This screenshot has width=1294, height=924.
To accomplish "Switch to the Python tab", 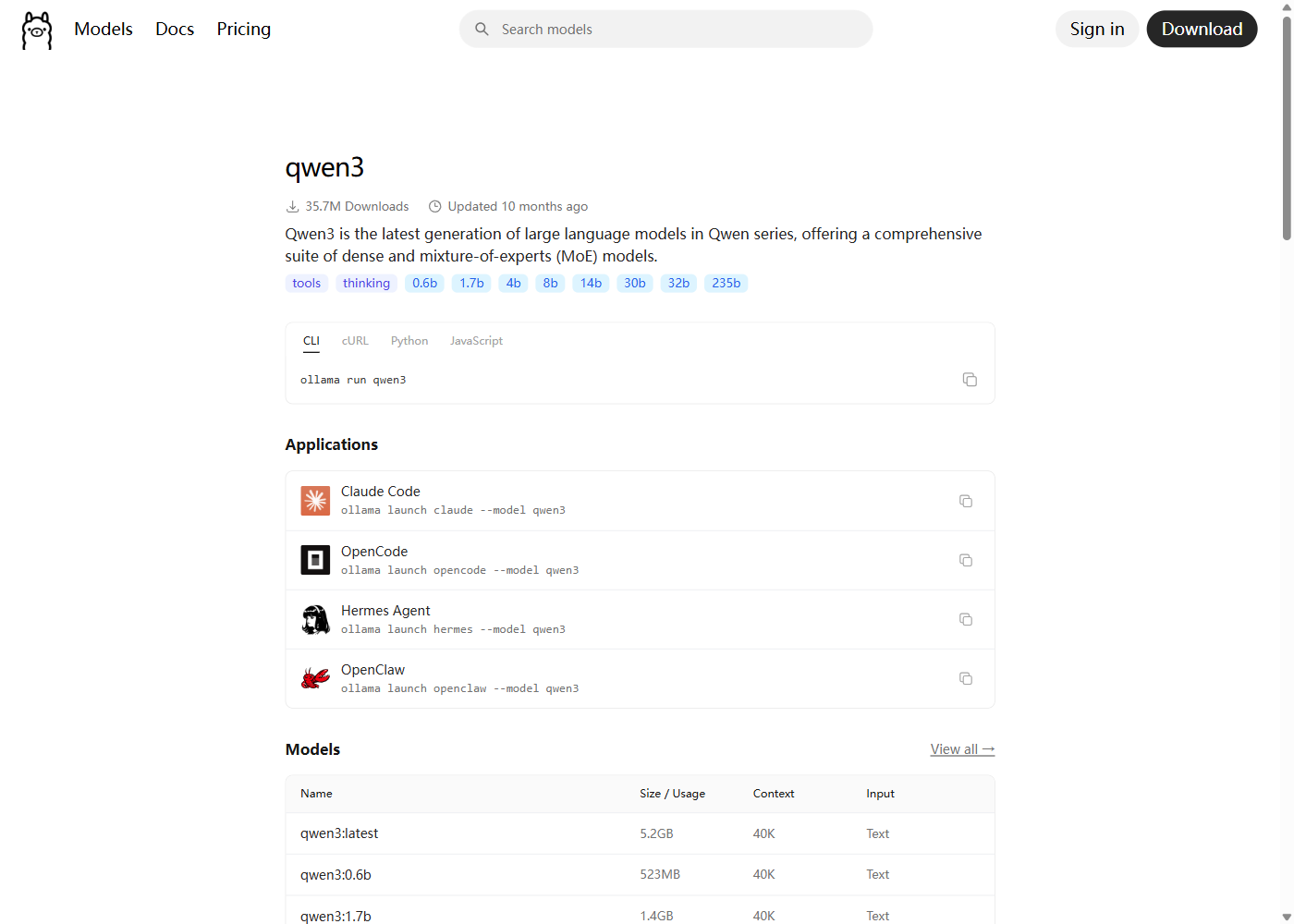I will pos(409,341).
